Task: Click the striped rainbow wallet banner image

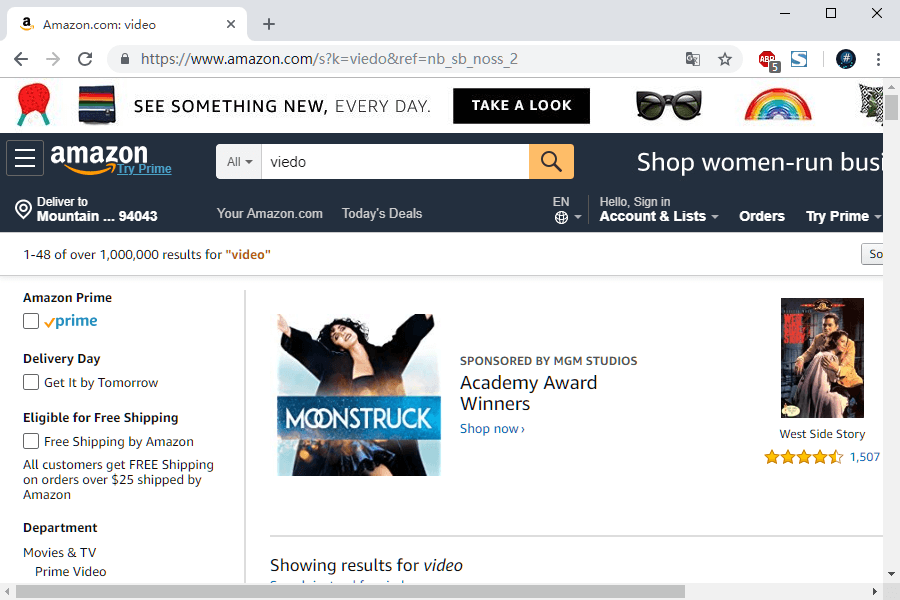Action: tap(97, 105)
